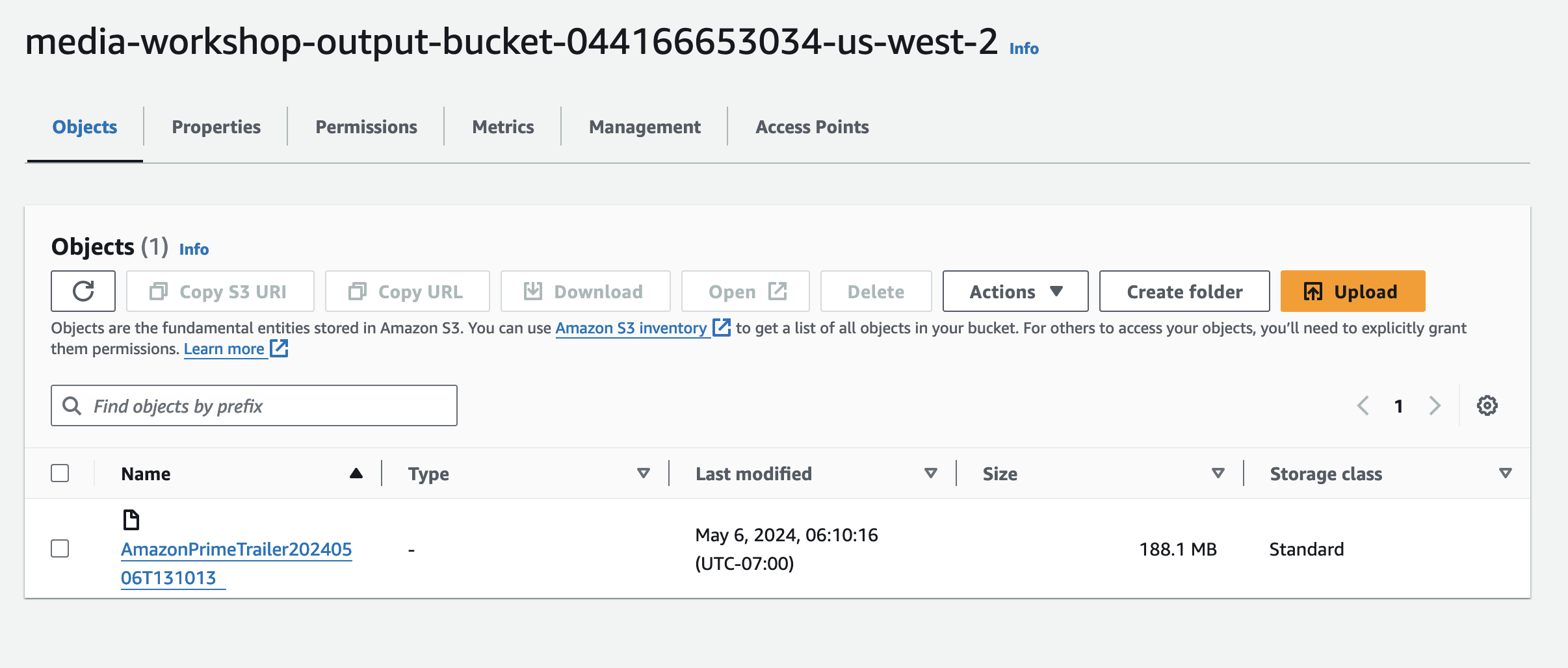Click the Download button
Screen dimensions: 1568x668
(585, 291)
